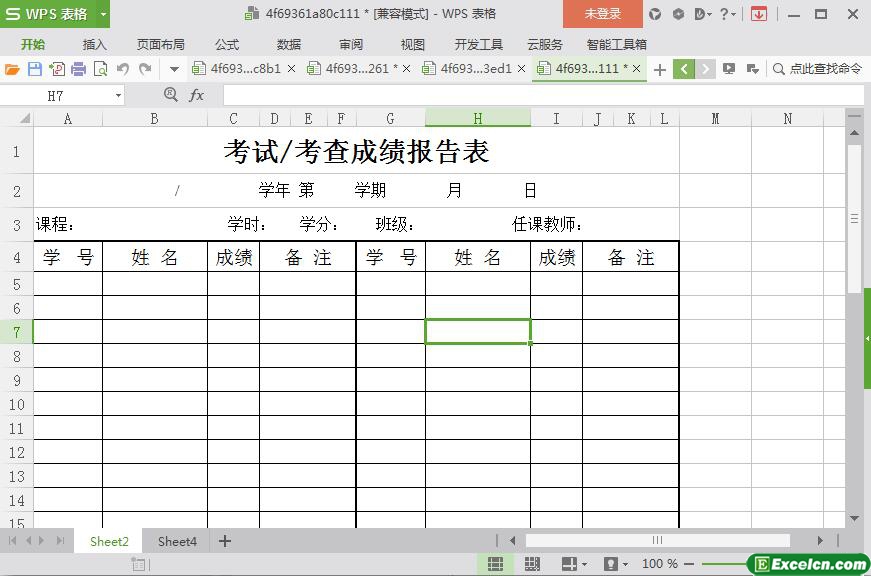Jump to last sheet navigation arrow
This screenshot has height=576, width=871.
tap(61, 540)
